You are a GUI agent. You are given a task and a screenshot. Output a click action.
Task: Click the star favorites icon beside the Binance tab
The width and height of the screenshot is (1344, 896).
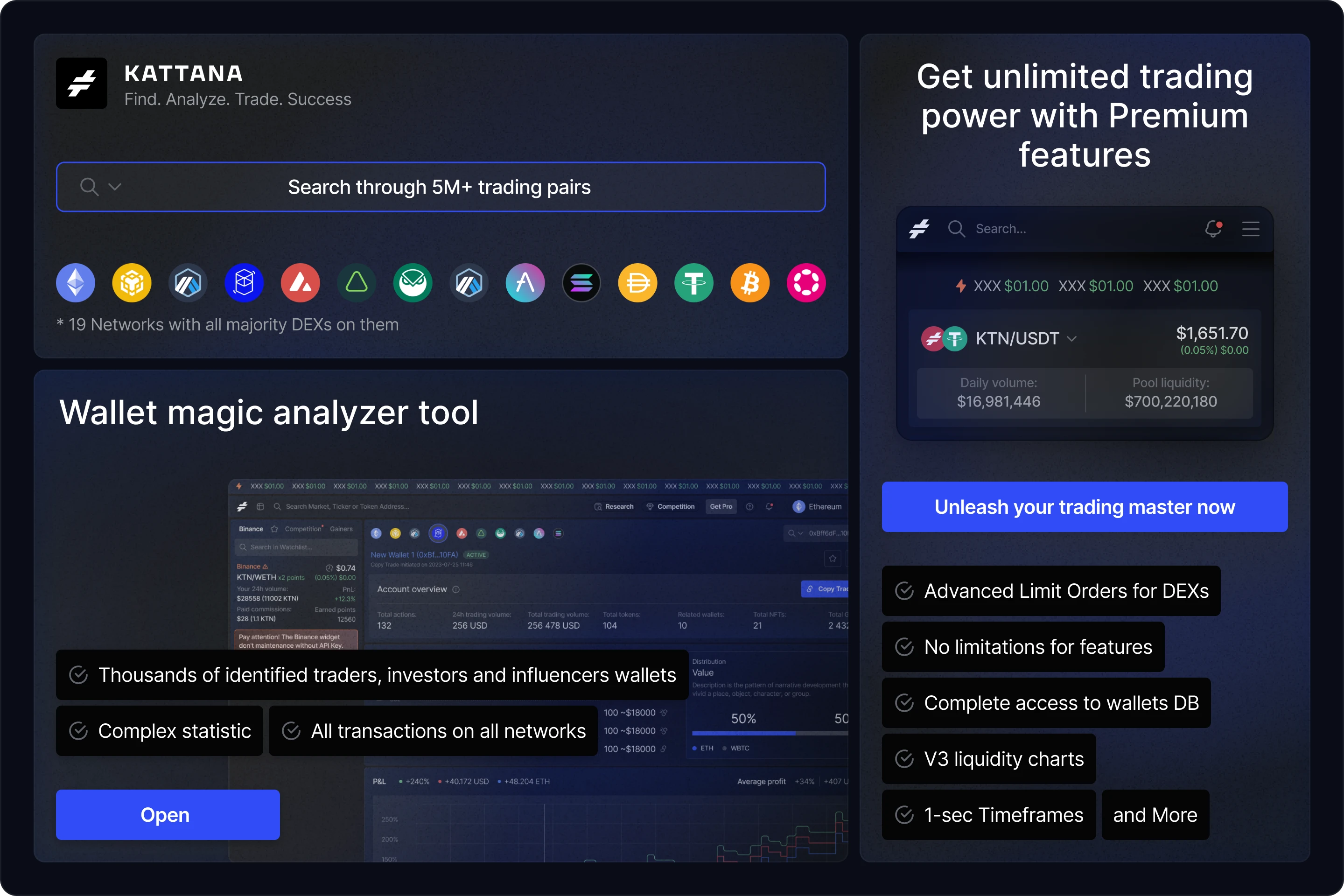pos(274,529)
